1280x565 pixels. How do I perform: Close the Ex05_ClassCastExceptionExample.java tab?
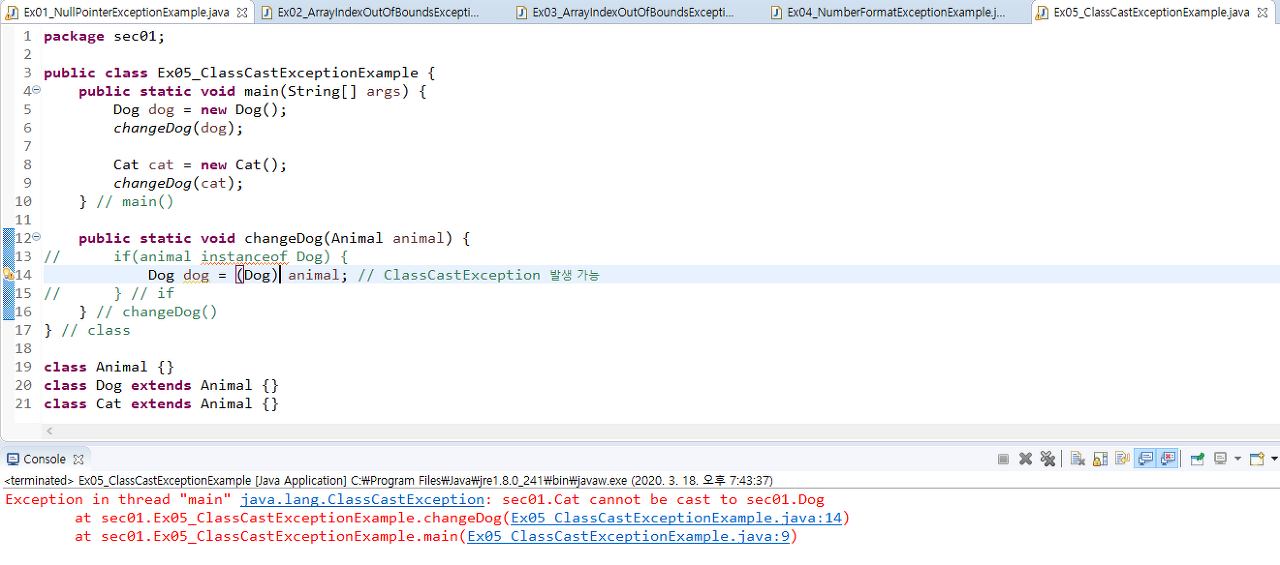[1264, 12]
